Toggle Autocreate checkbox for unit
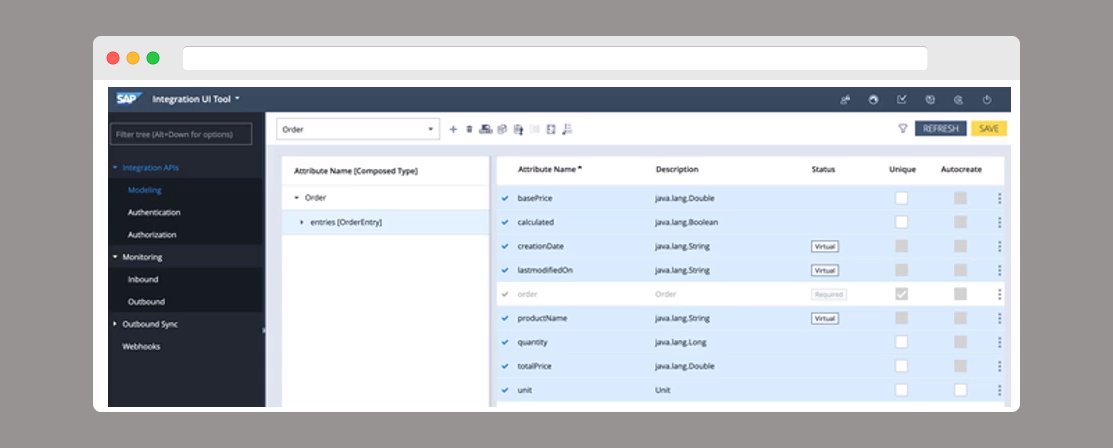The width and height of the screenshot is (1113, 448). click(x=960, y=390)
